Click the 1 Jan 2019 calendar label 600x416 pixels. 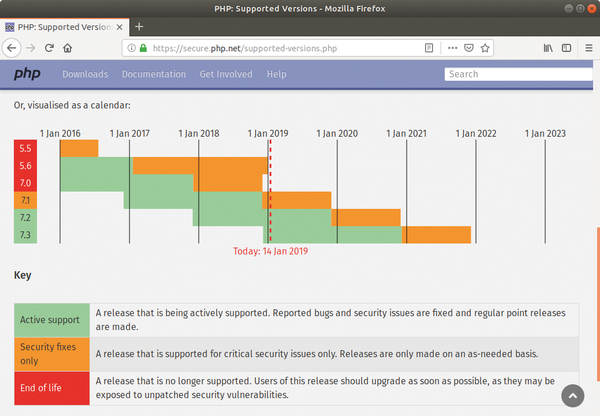click(268, 133)
